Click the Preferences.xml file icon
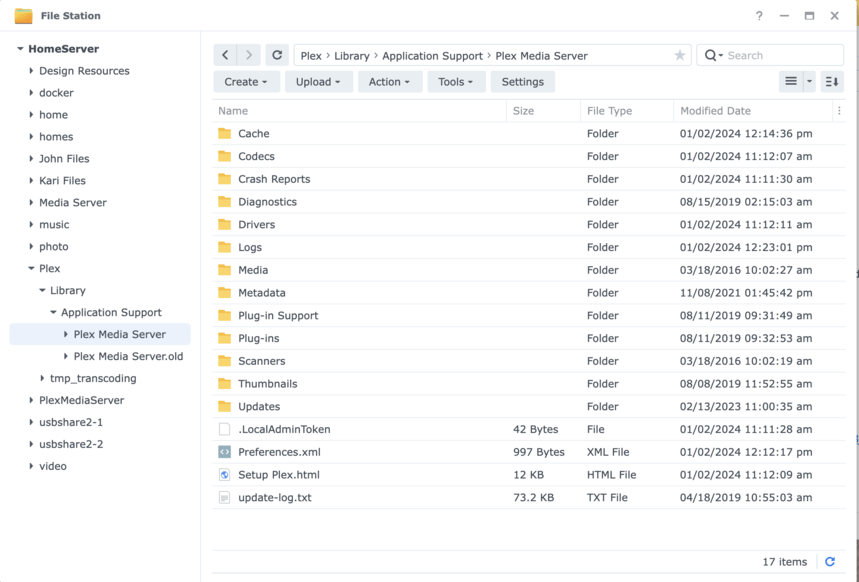 pos(225,452)
